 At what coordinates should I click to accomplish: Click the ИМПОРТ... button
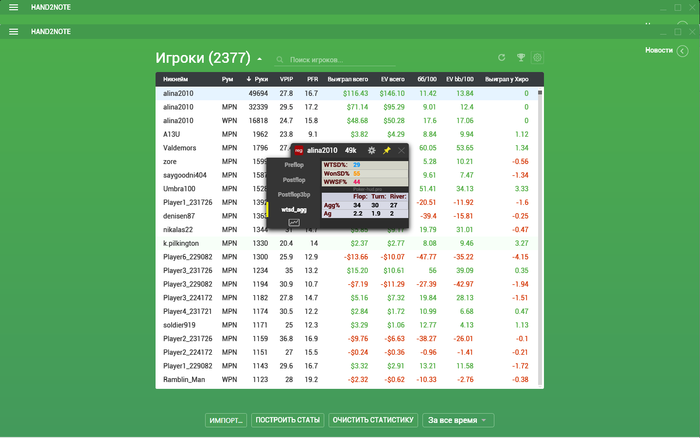226,420
